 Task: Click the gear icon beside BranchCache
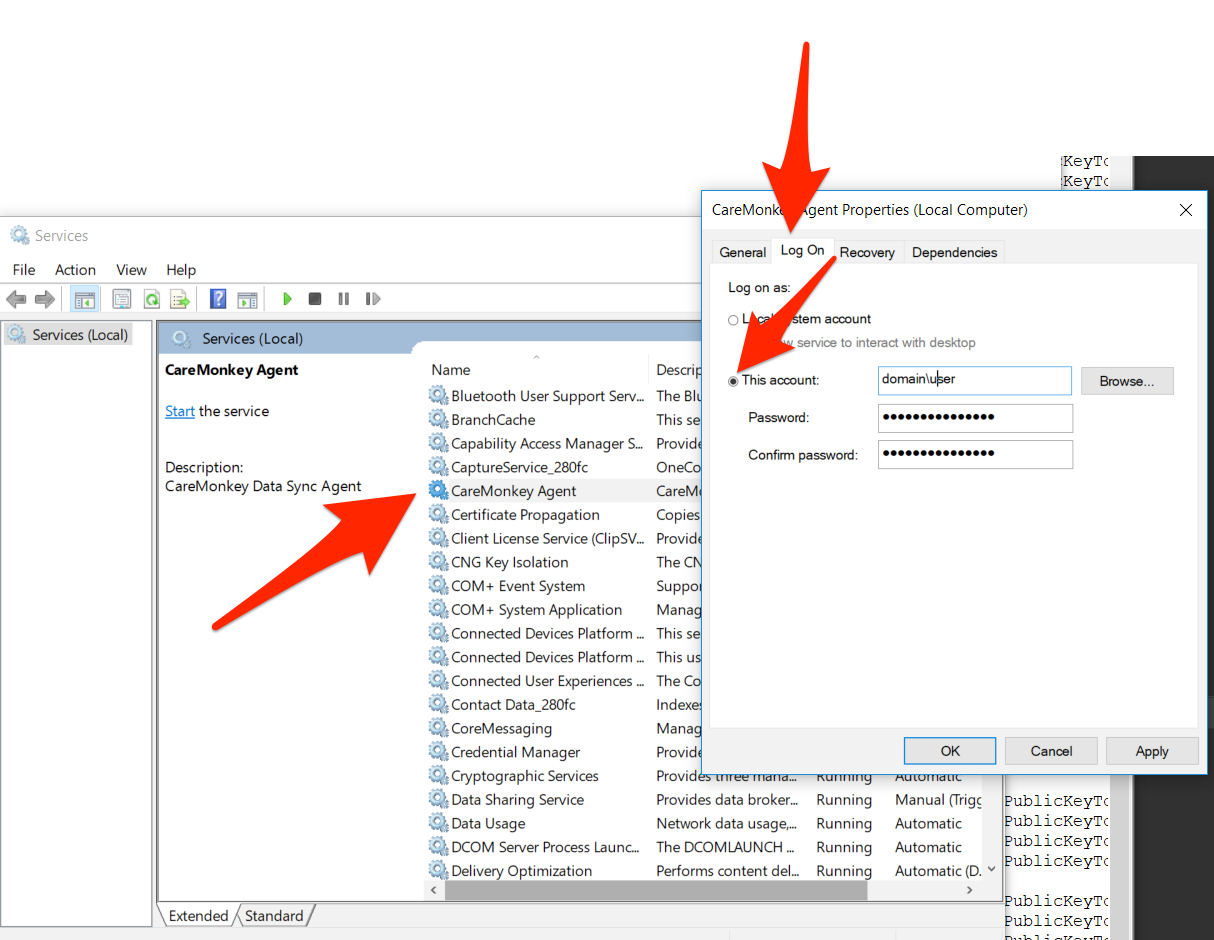tap(438, 420)
